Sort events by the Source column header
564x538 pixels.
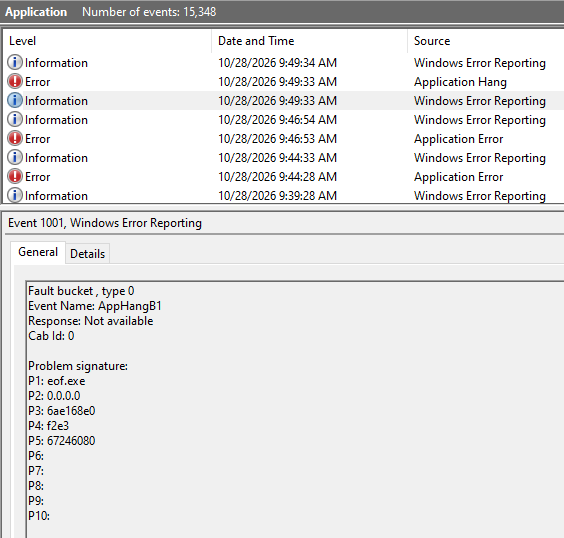pyautogui.click(x=432, y=41)
